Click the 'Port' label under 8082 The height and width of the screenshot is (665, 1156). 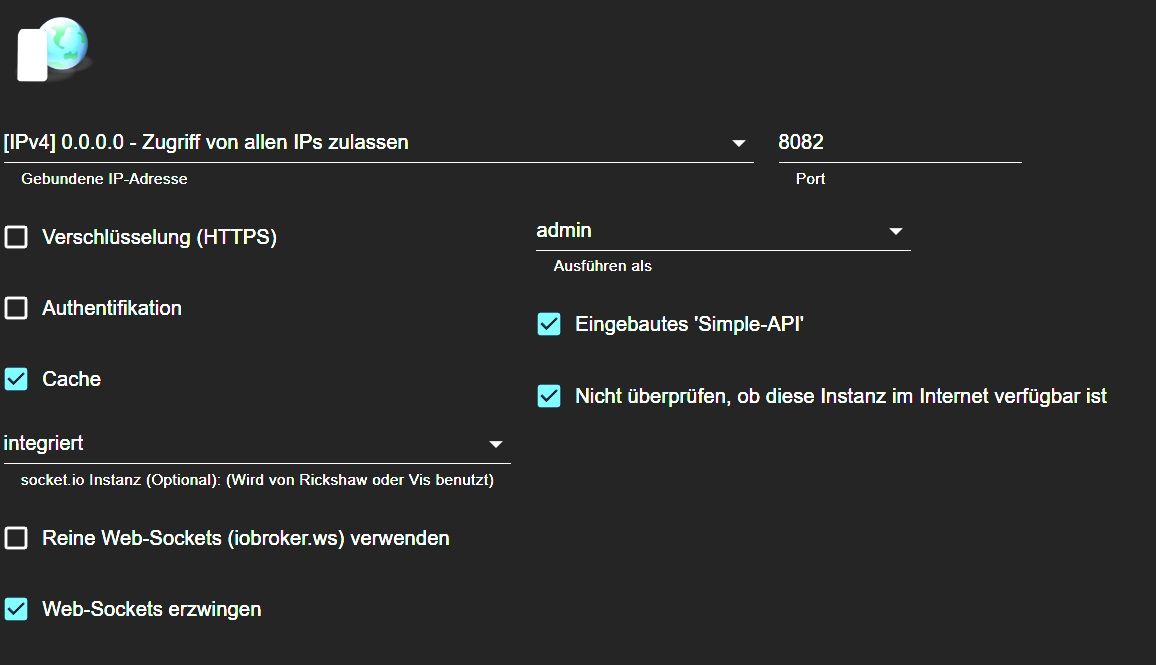pyautogui.click(x=810, y=179)
